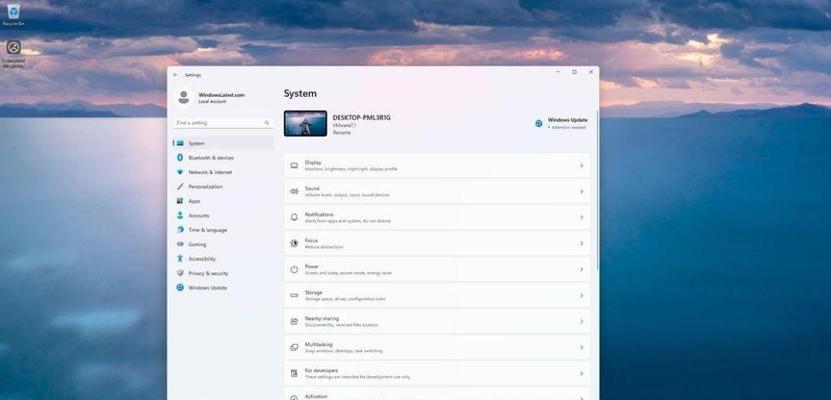The image size is (831, 400).
Task: Click the DESKTOP-PML3R1G computer name text
Action: 361,118
